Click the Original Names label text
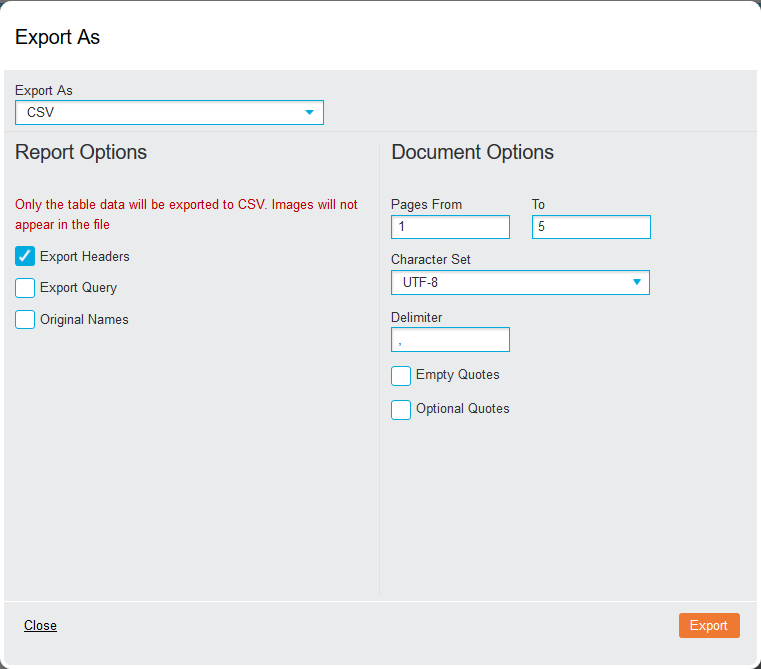 coord(84,319)
